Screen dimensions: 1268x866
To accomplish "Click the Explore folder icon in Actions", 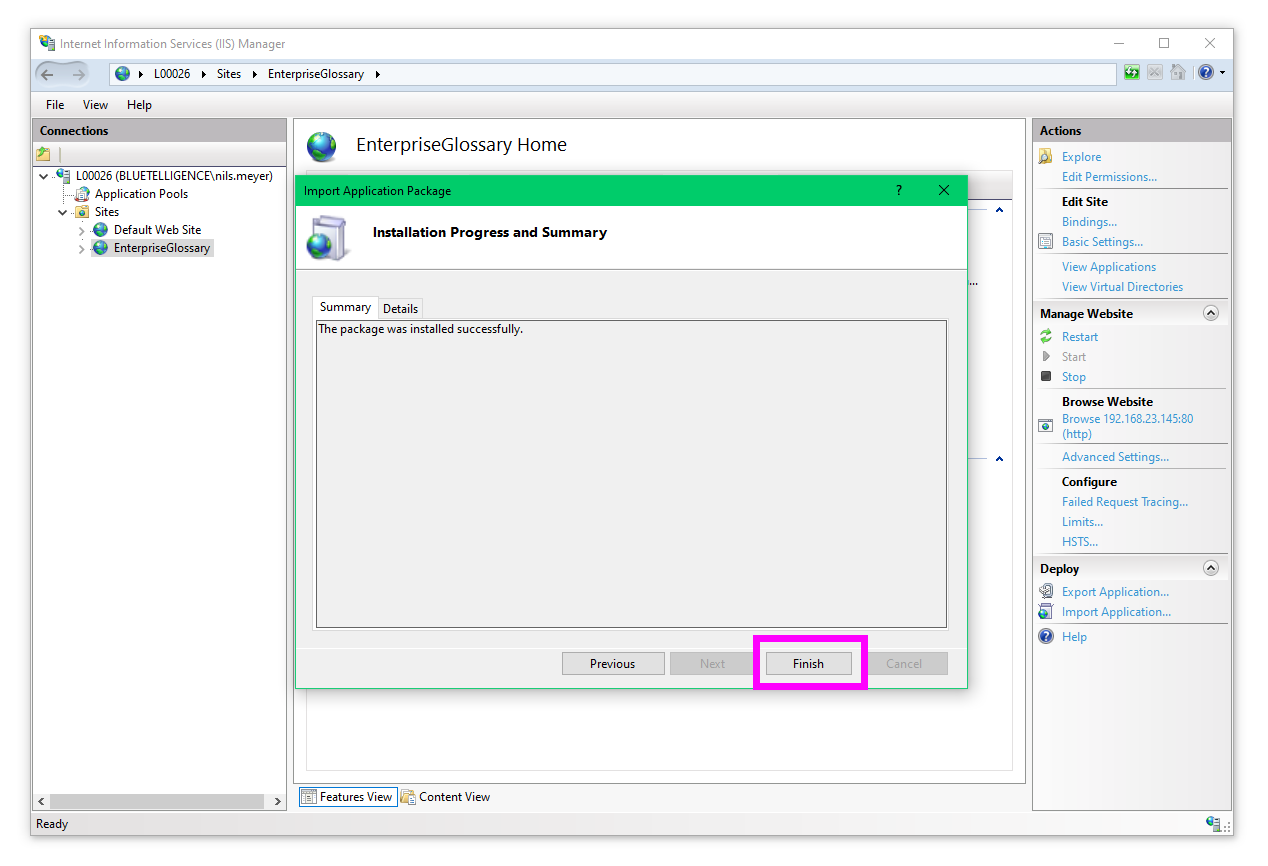I will (1046, 157).
